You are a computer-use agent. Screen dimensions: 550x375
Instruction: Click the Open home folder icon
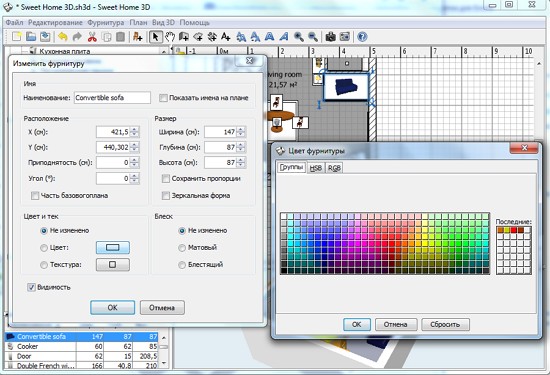coord(31,36)
